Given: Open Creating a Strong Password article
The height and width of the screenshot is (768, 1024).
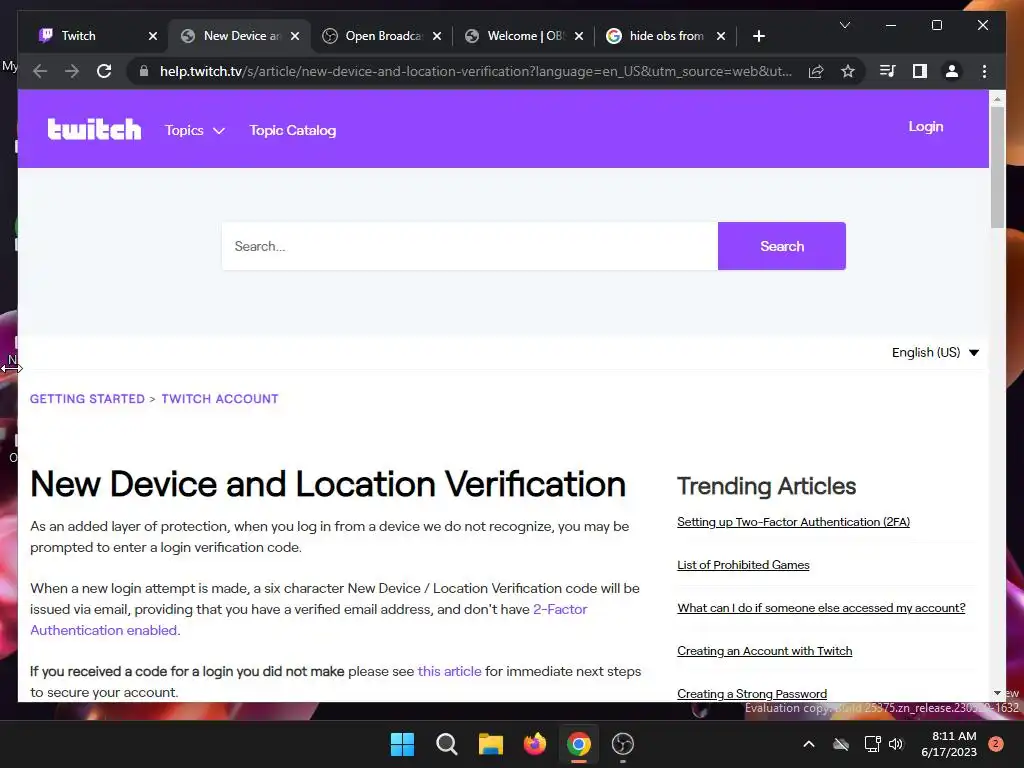Looking at the screenshot, I should [x=752, y=694].
